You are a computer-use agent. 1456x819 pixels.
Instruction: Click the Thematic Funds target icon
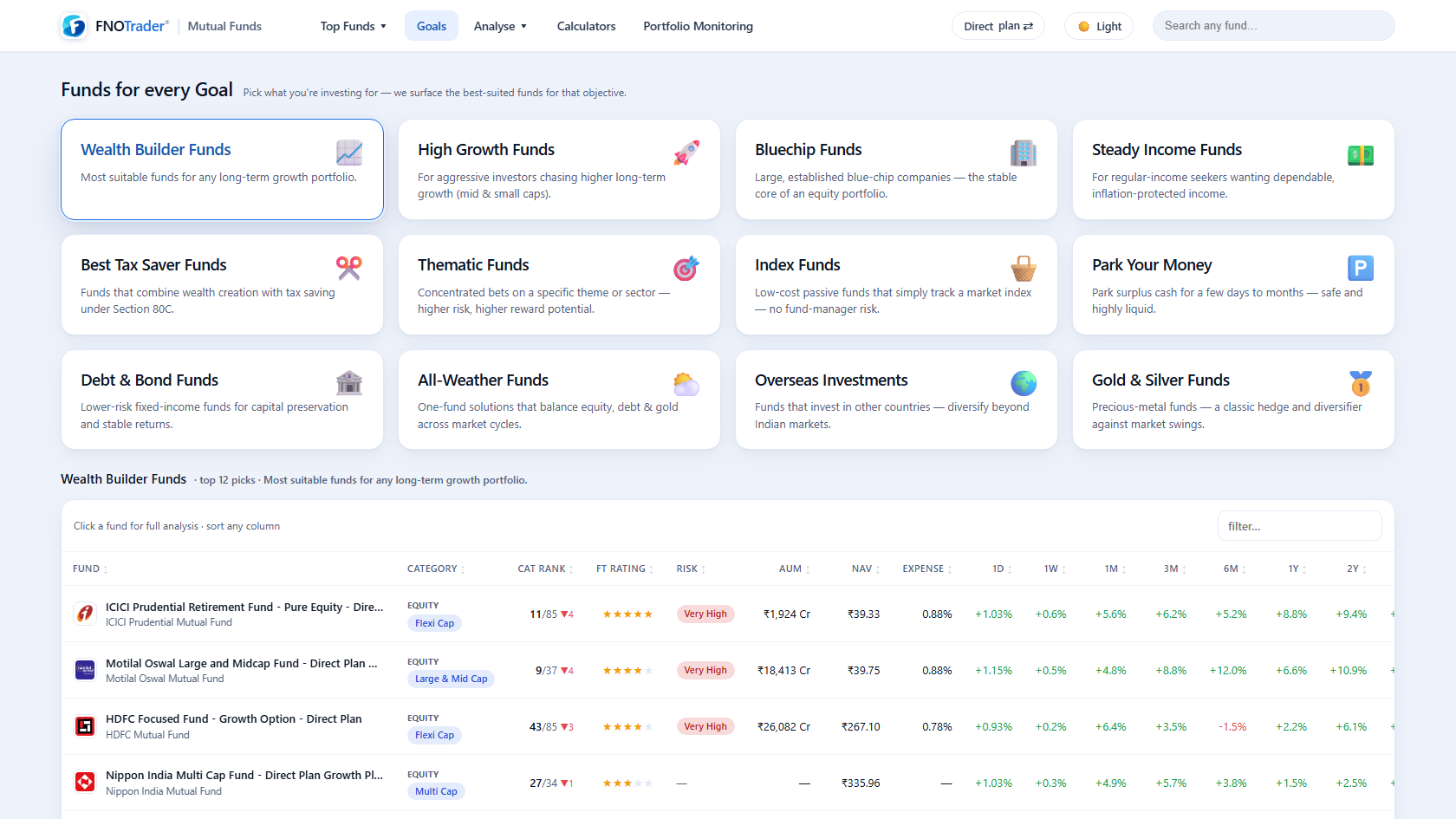point(686,268)
